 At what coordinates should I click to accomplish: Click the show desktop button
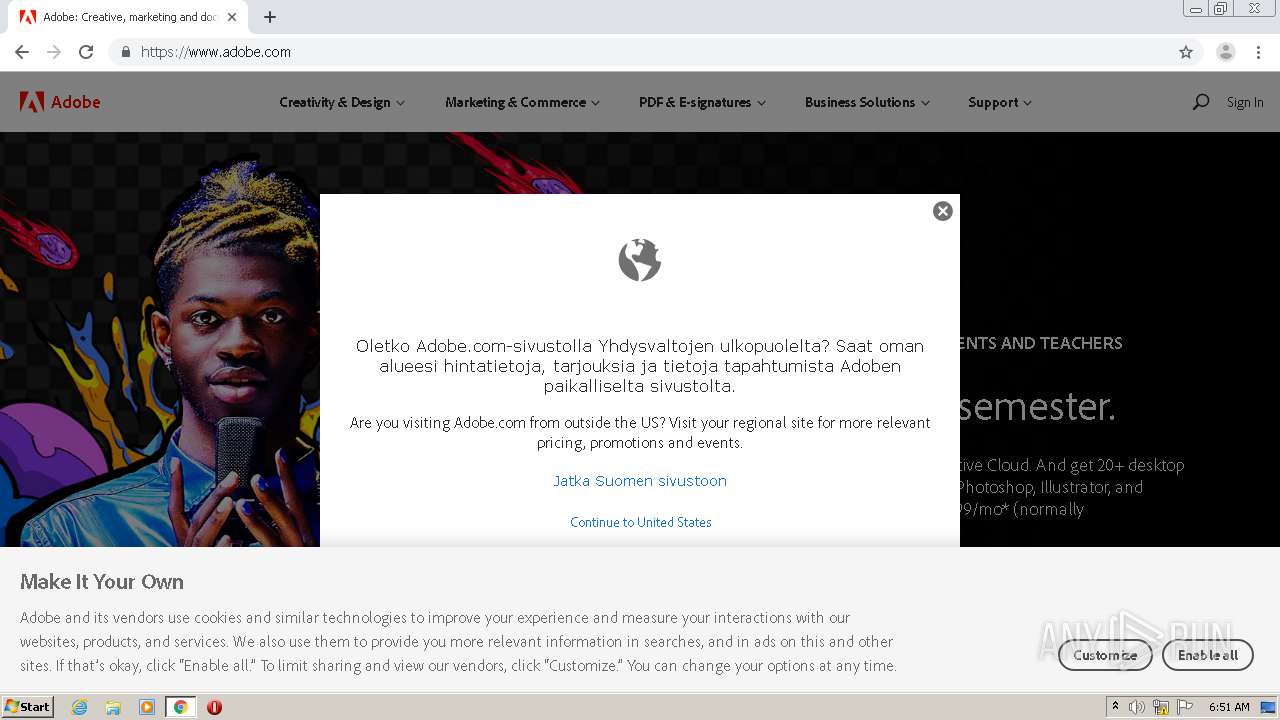(1269, 707)
